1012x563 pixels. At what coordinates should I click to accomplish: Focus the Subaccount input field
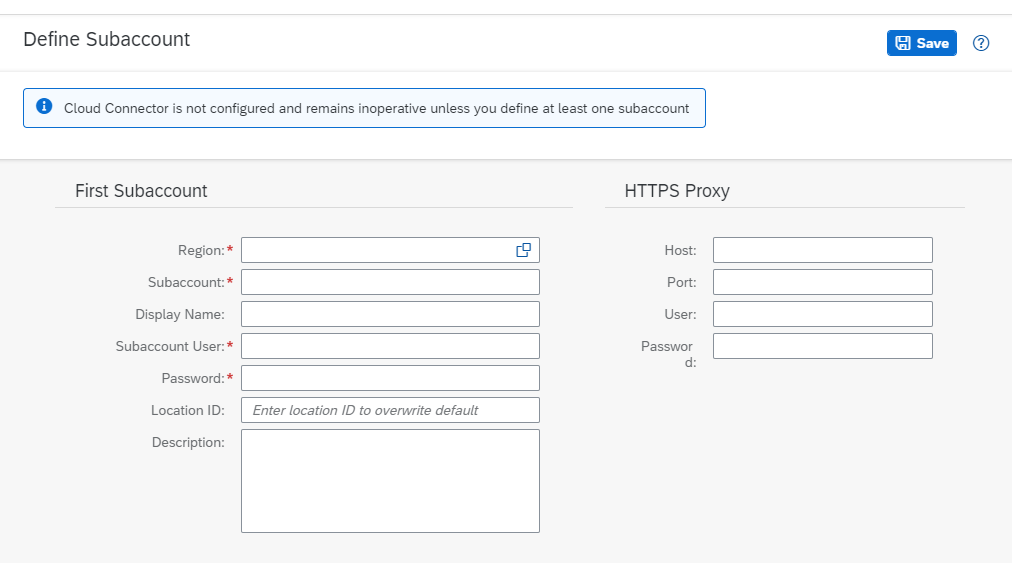click(390, 282)
